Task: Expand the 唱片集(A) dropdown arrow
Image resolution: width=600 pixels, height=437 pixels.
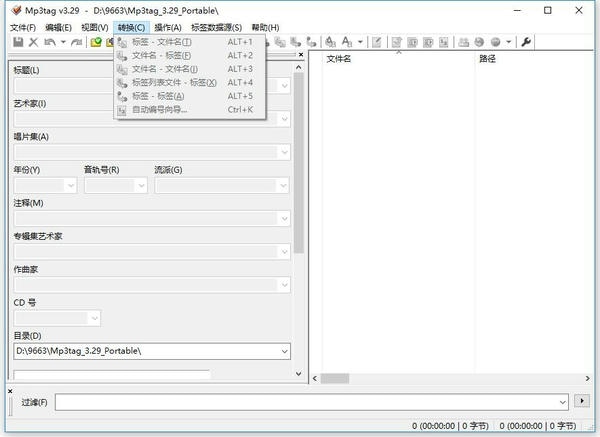Action: coord(284,152)
